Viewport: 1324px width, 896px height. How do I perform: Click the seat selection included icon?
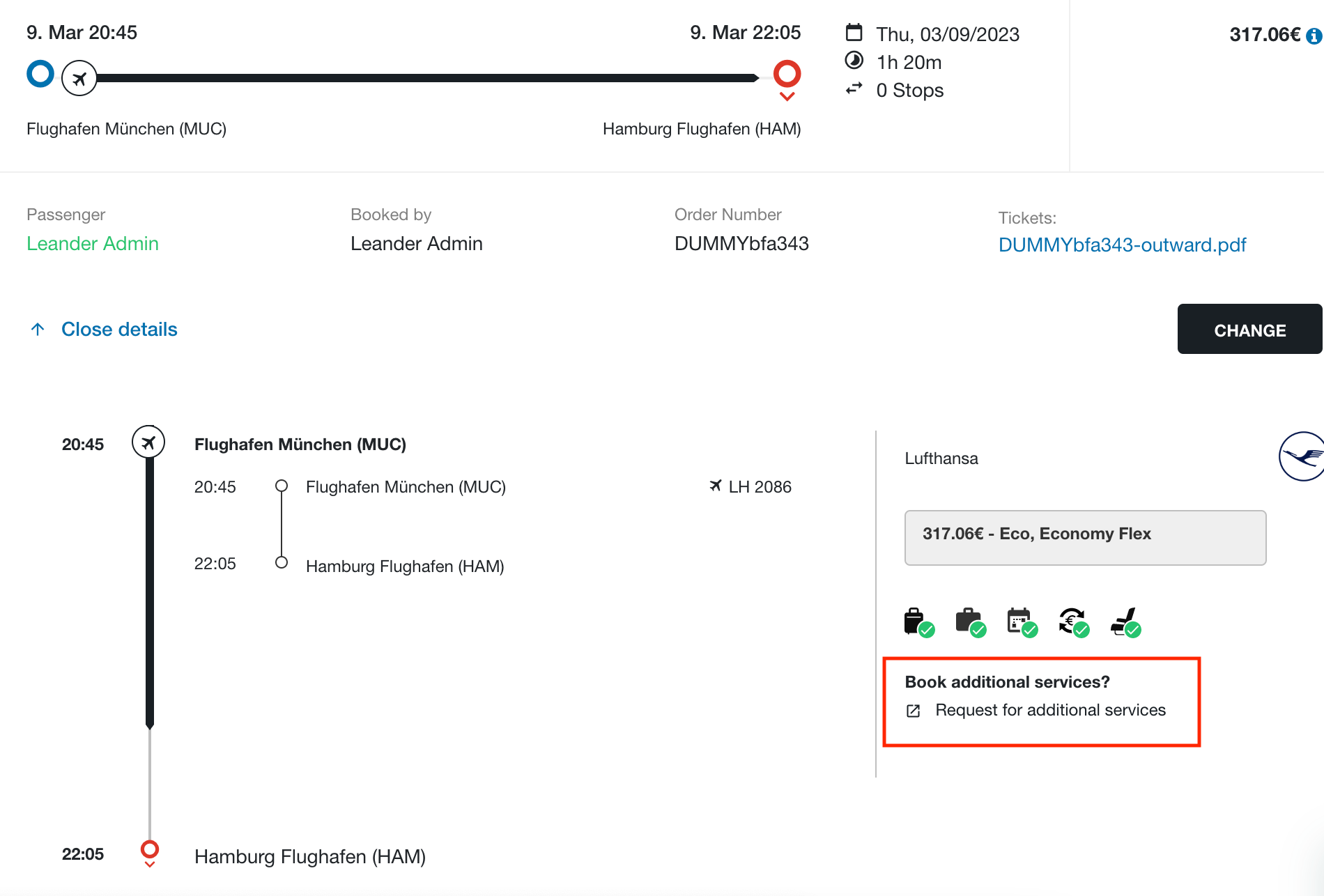[1125, 622]
